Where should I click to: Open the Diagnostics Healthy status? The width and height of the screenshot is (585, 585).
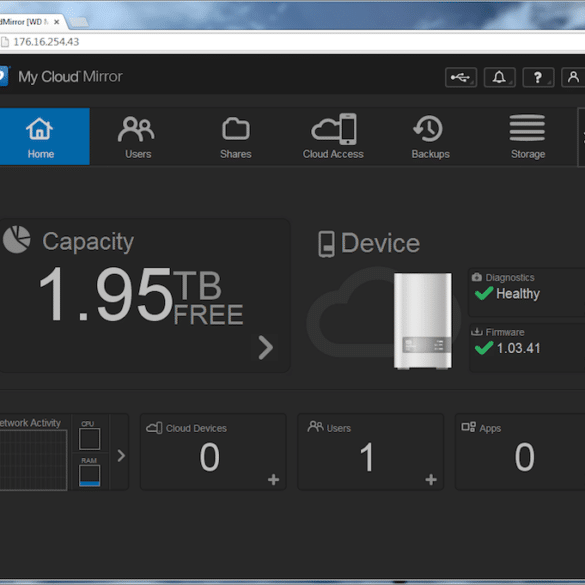click(x=526, y=292)
